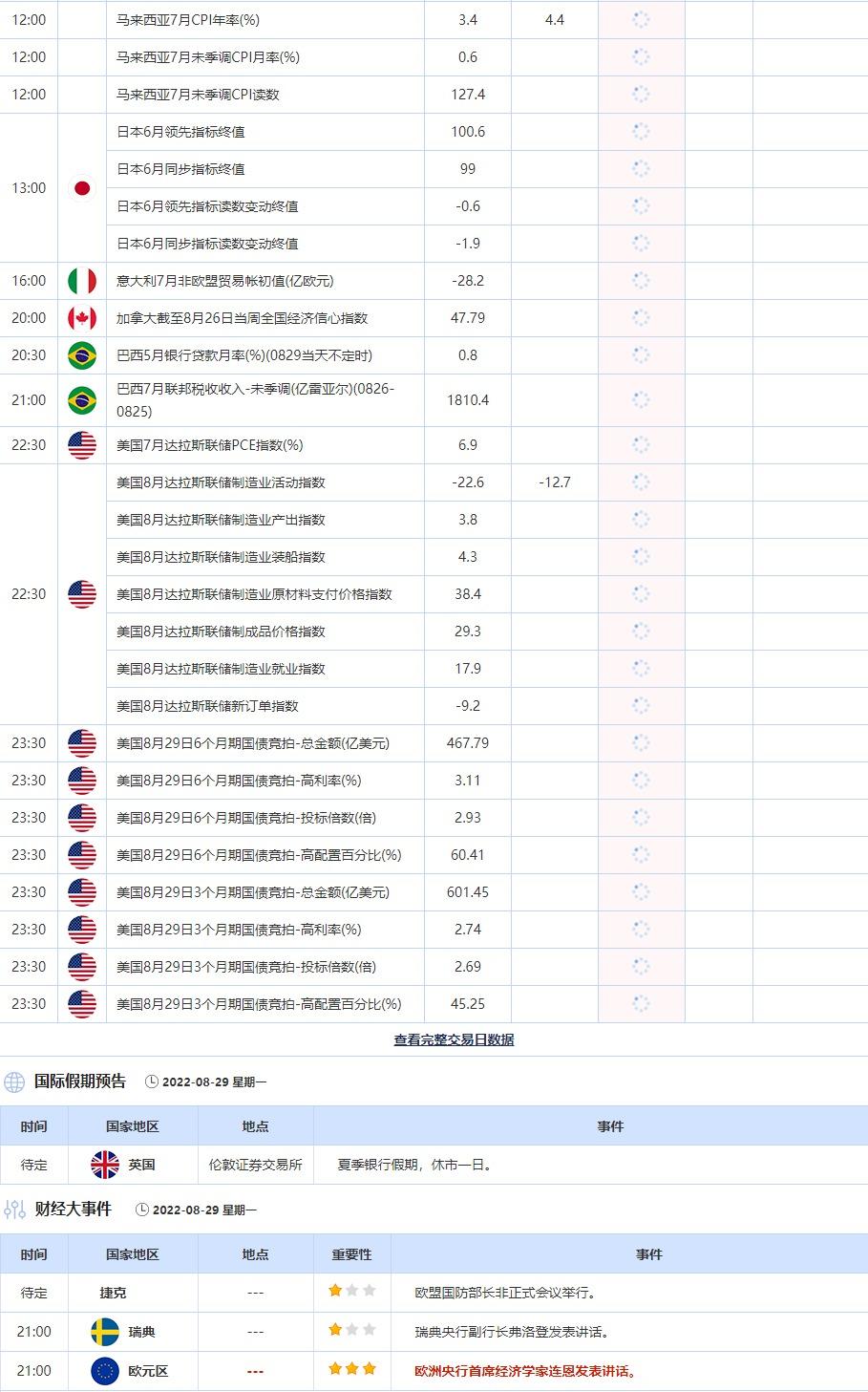868x1392 pixels.
Task: Click the Eurozone flag next to 欧元区
Action: [104, 1371]
